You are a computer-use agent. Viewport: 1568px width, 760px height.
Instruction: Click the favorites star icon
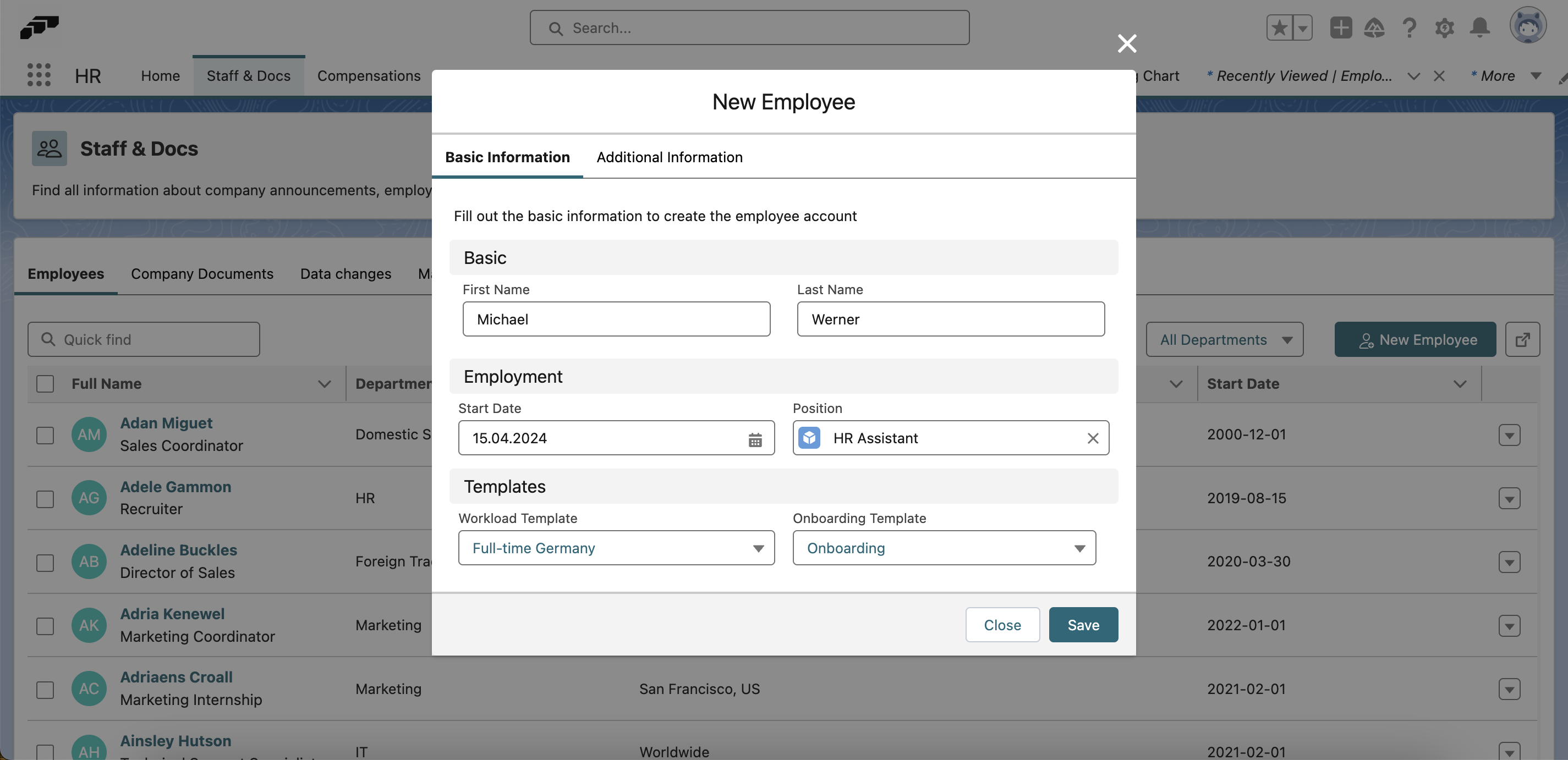[x=1280, y=27]
